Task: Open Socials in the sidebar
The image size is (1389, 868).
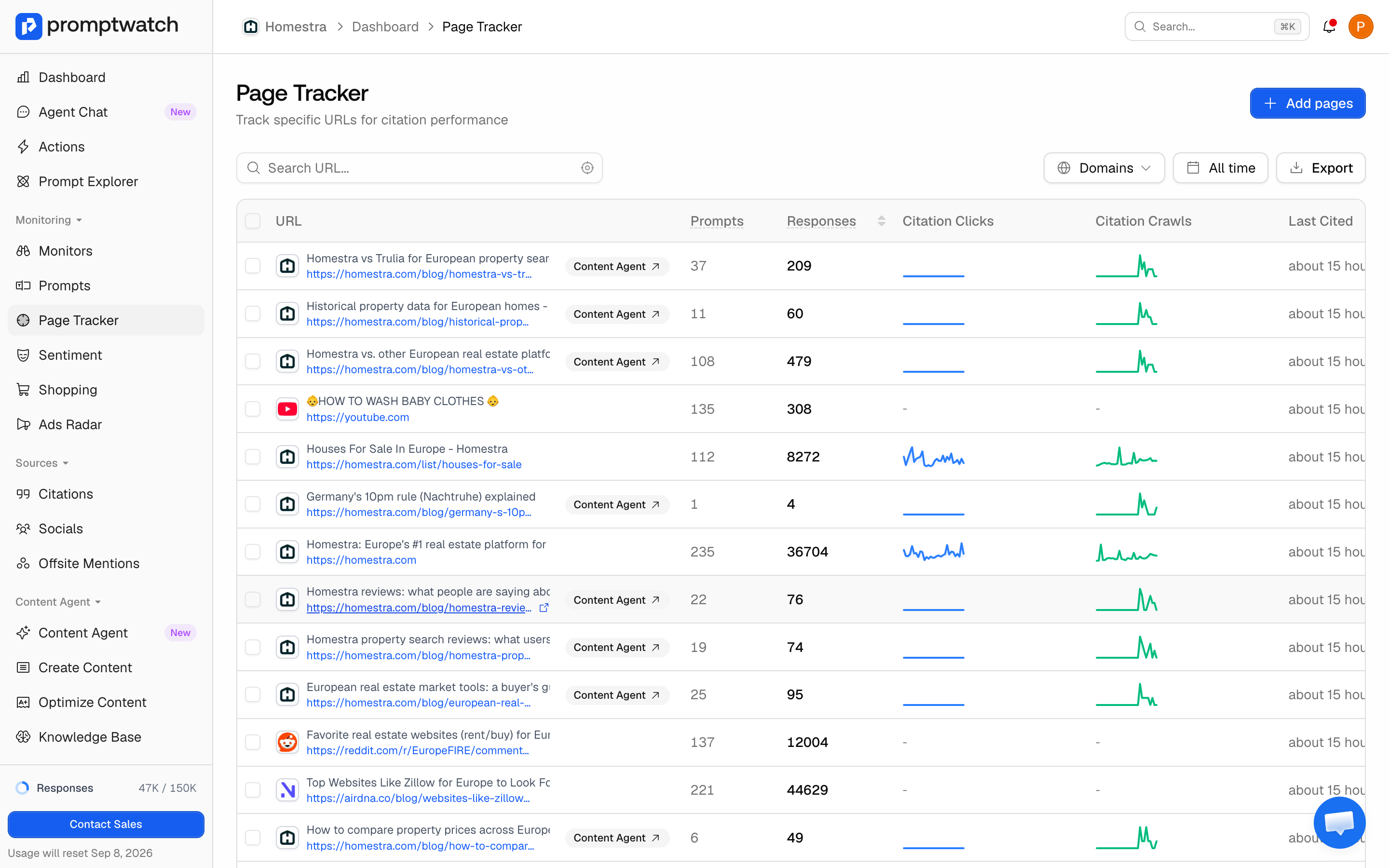Action: (106, 529)
